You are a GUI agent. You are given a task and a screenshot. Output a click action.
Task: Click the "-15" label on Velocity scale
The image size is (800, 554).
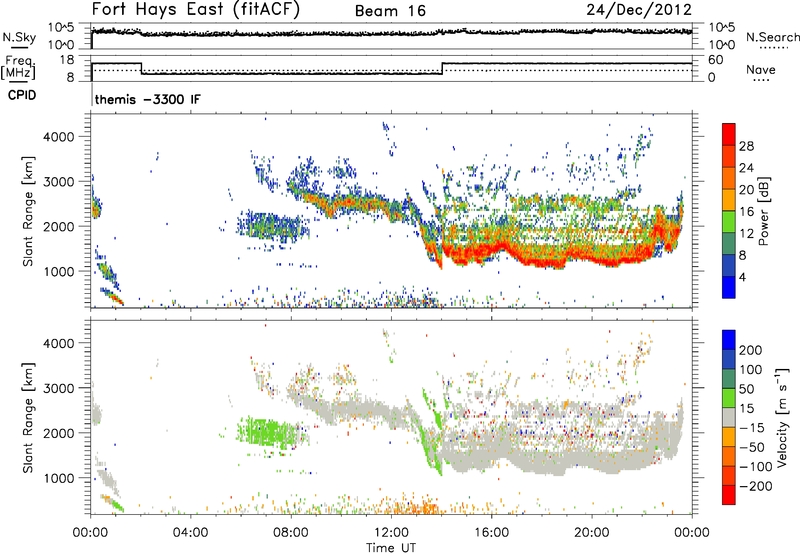pyautogui.click(x=751, y=428)
